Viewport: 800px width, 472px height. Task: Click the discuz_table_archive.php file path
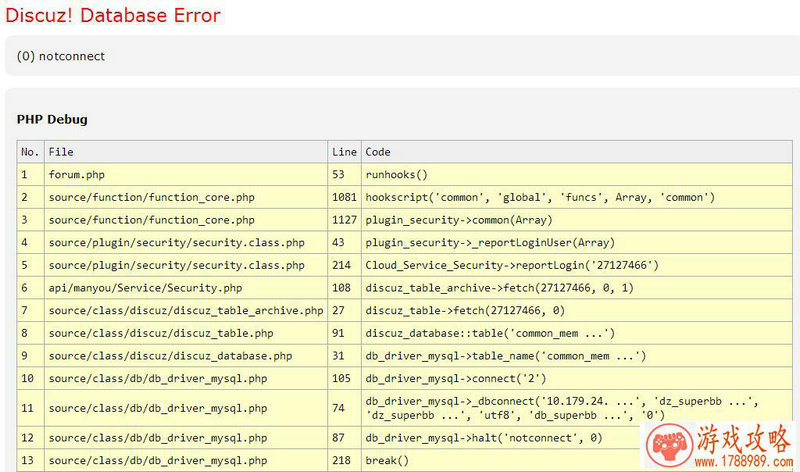click(x=186, y=311)
